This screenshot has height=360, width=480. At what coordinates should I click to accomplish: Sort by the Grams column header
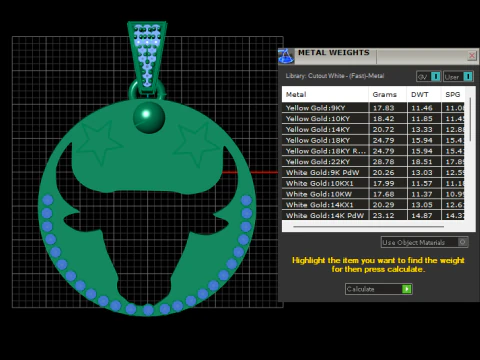point(387,94)
